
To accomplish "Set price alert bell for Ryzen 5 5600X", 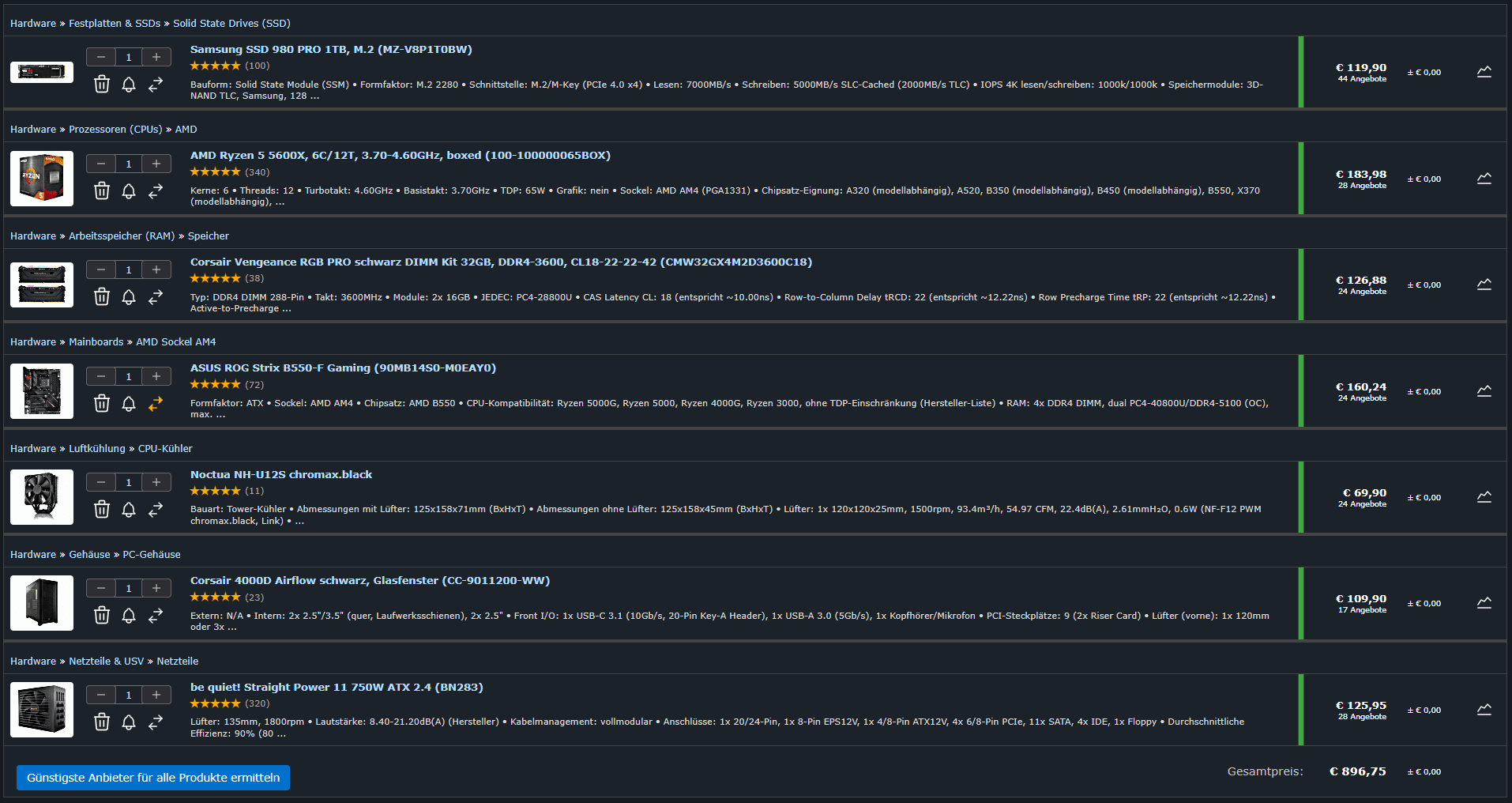I will pos(129,191).
